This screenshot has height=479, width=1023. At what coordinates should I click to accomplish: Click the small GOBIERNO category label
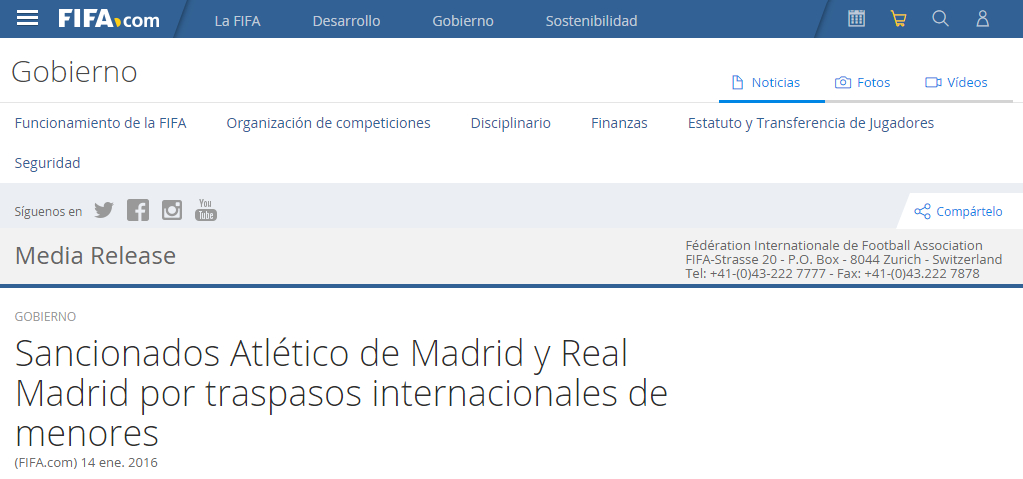click(x=45, y=317)
